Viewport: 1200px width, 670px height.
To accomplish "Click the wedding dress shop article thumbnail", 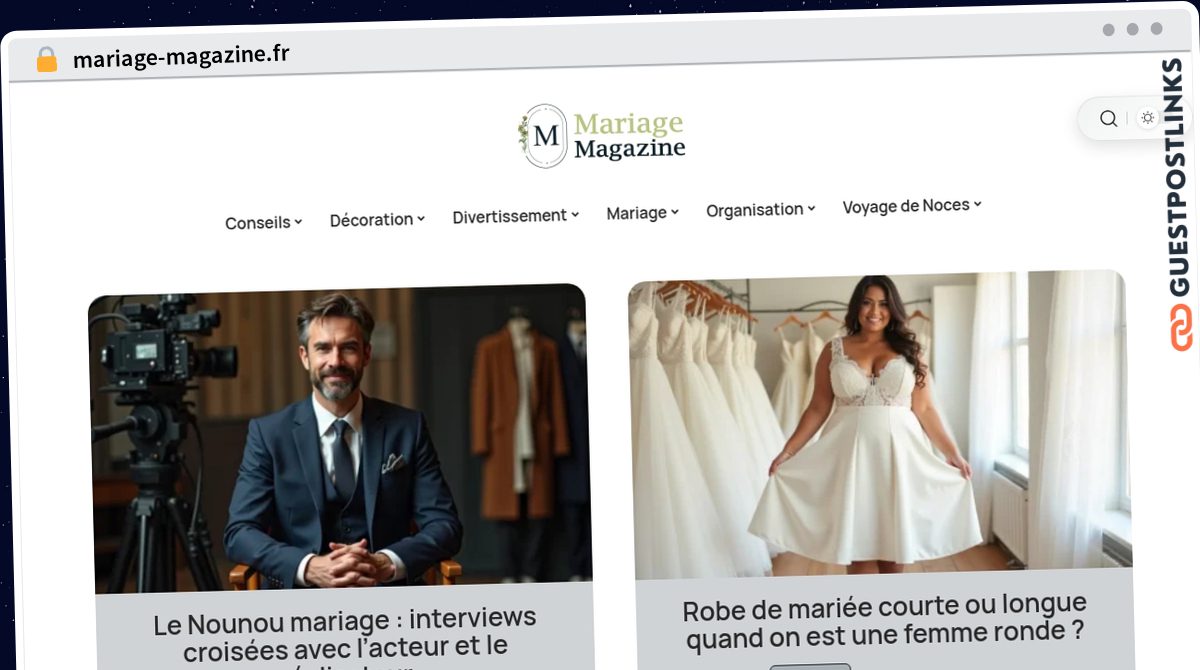I will click(880, 424).
